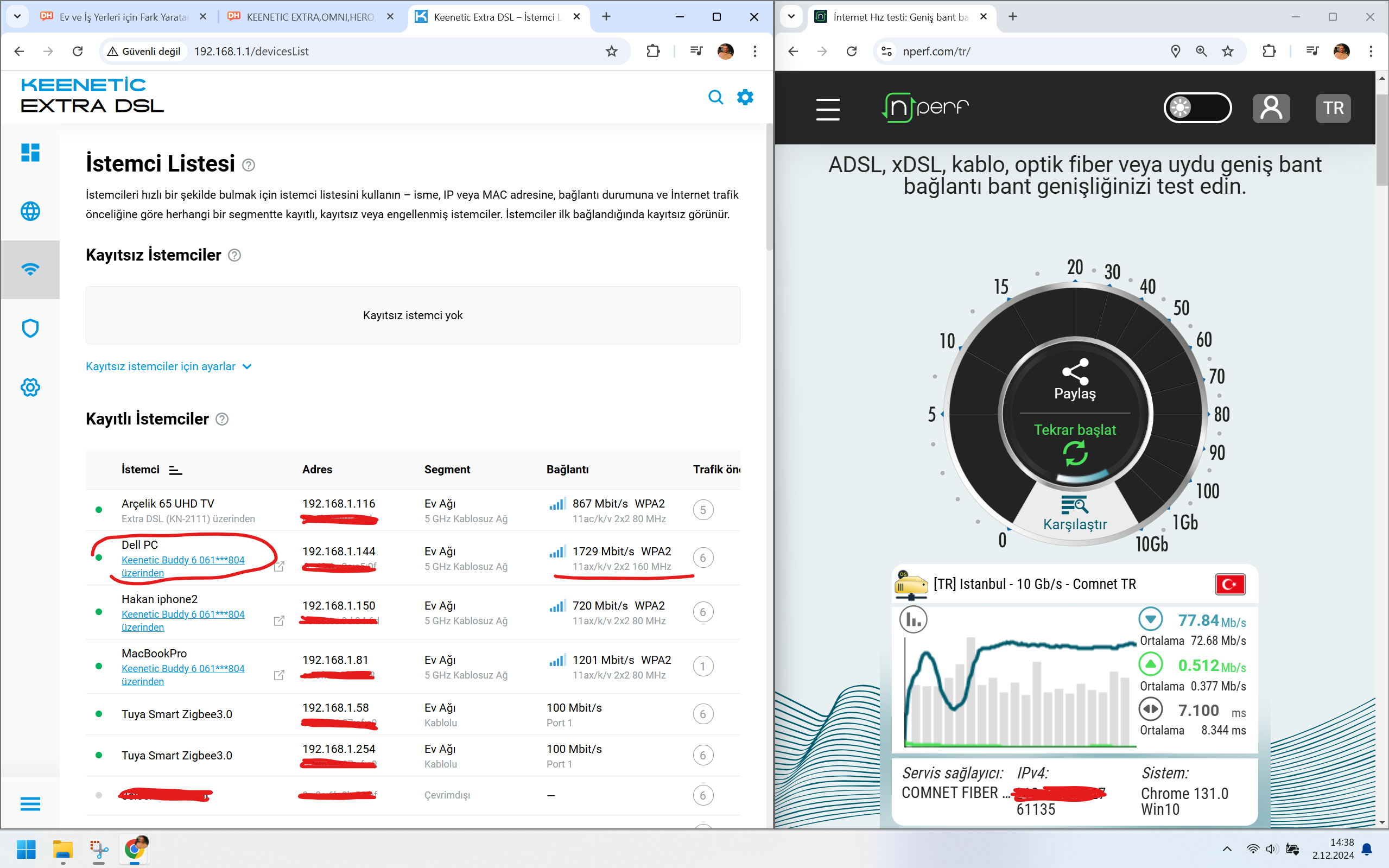Click the bar chart icon in nPerf results
Image resolution: width=1389 pixels, height=868 pixels.
pos(914,619)
